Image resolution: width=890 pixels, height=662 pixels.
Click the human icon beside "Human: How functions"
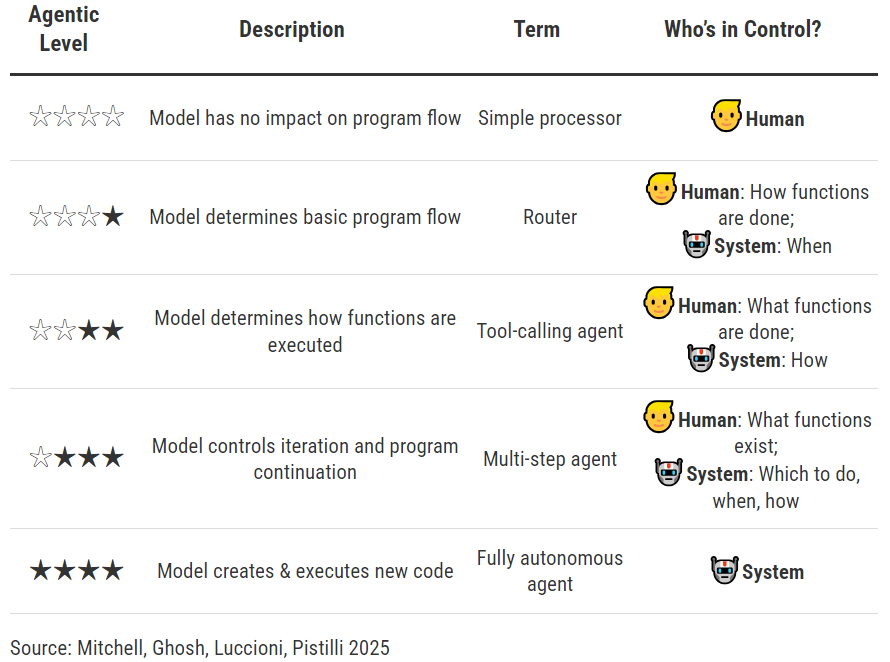(x=661, y=188)
